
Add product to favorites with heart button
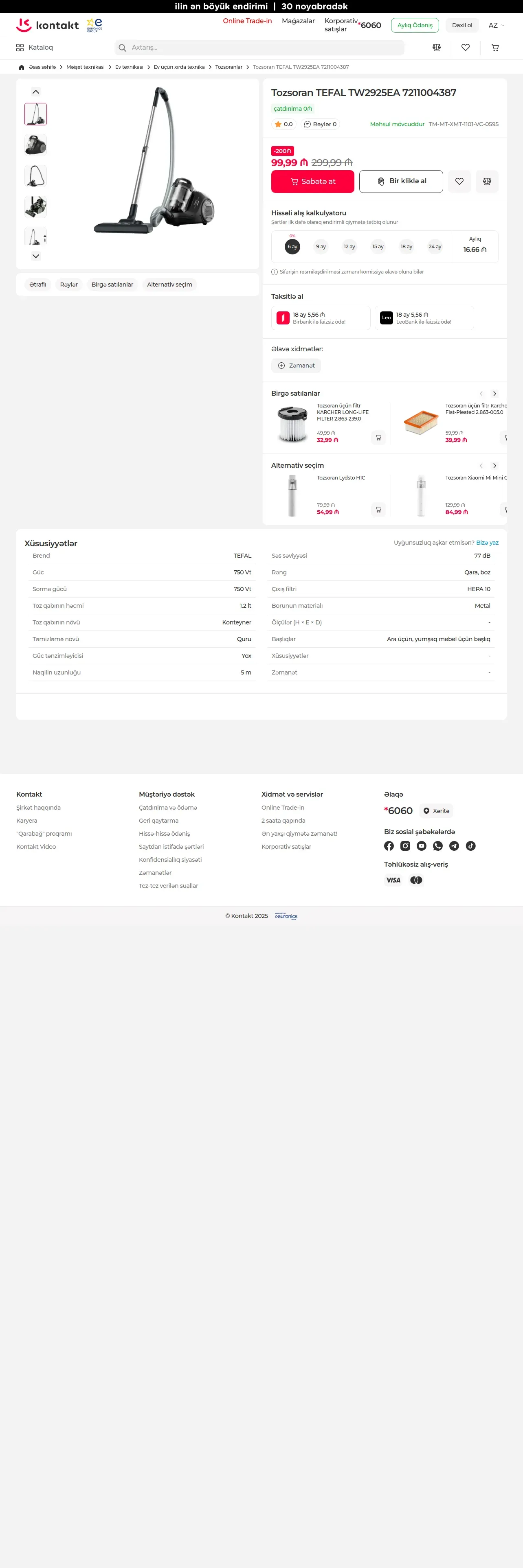(x=460, y=182)
